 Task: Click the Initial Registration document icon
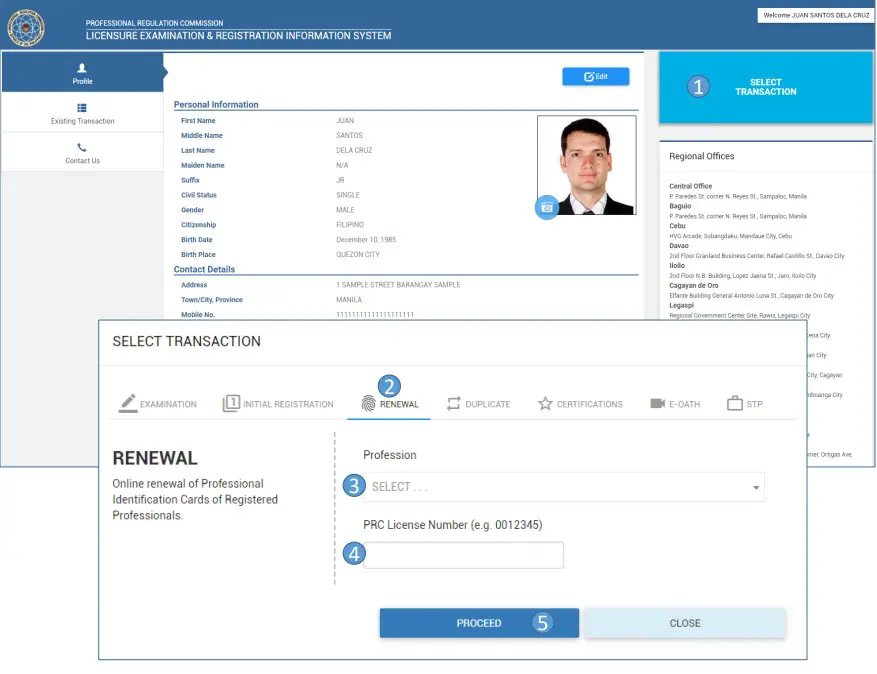pos(231,403)
